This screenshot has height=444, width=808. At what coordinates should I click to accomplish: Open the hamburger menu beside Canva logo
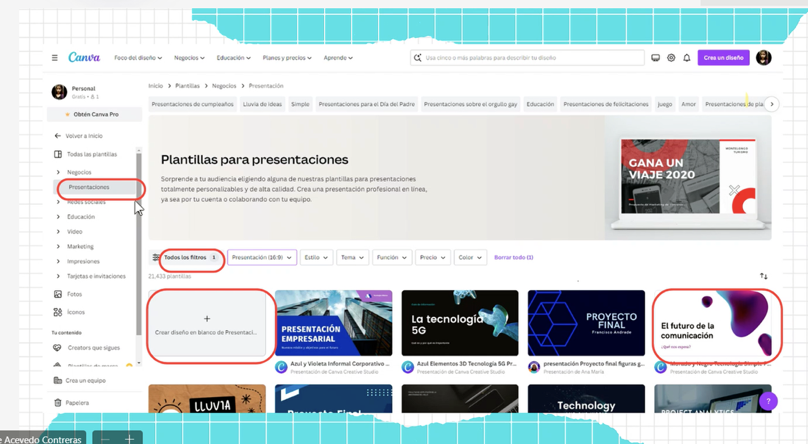coord(55,58)
